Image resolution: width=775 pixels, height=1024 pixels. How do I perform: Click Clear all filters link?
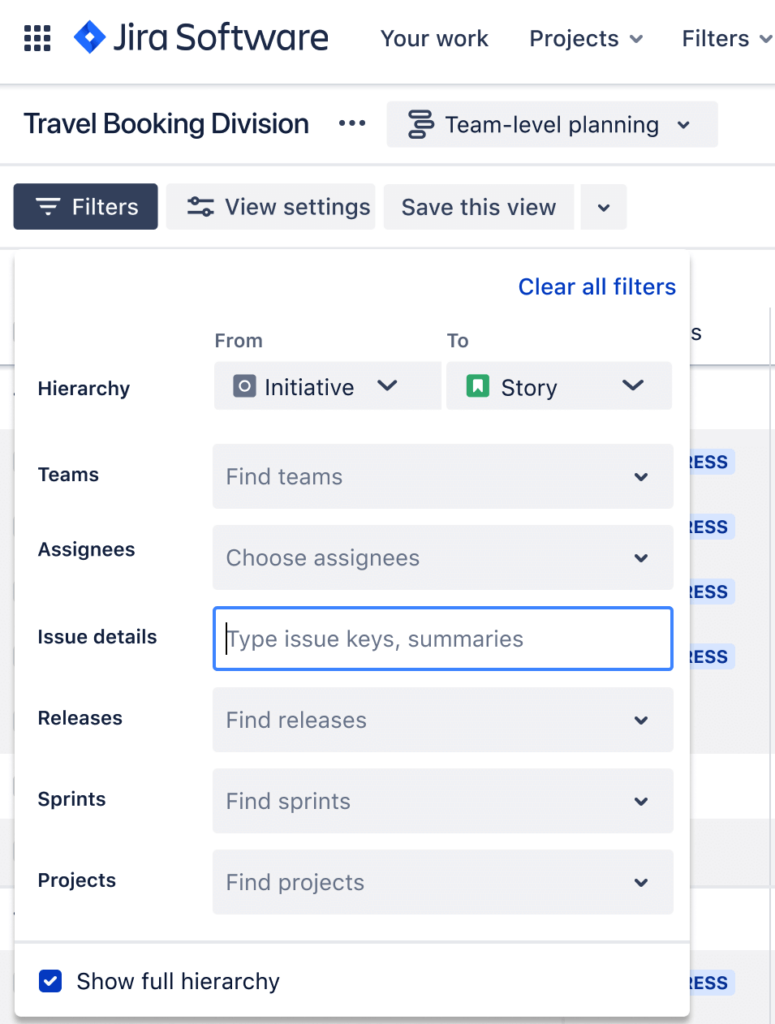pyautogui.click(x=597, y=287)
